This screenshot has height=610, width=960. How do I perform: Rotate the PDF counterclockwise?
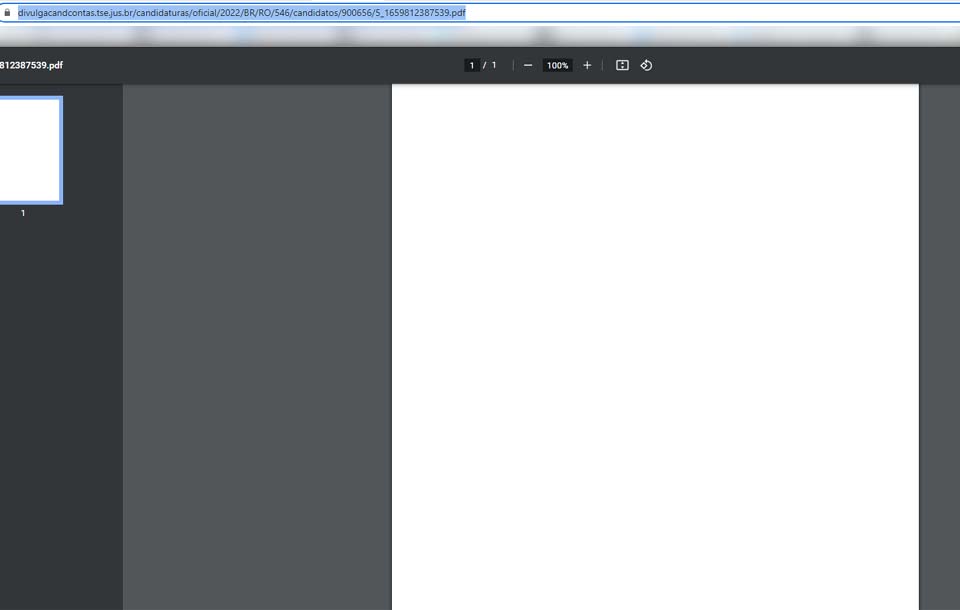pos(646,65)
